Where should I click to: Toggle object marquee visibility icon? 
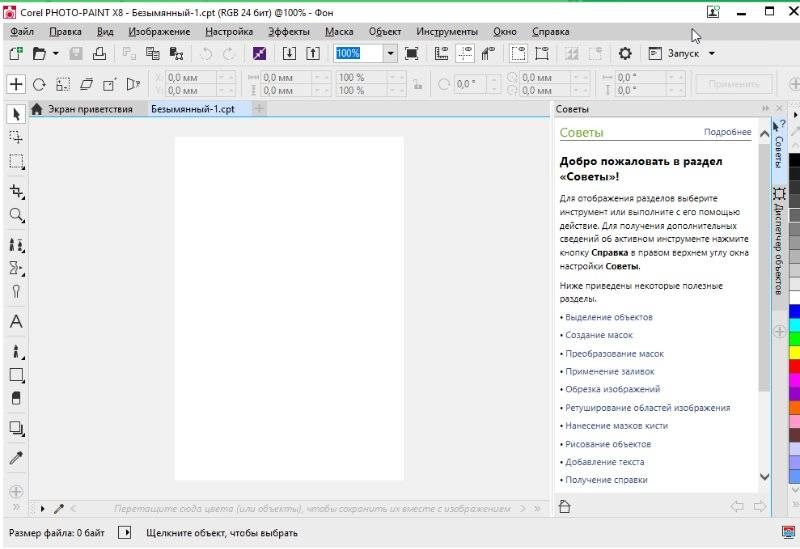(x=542, y=53)
